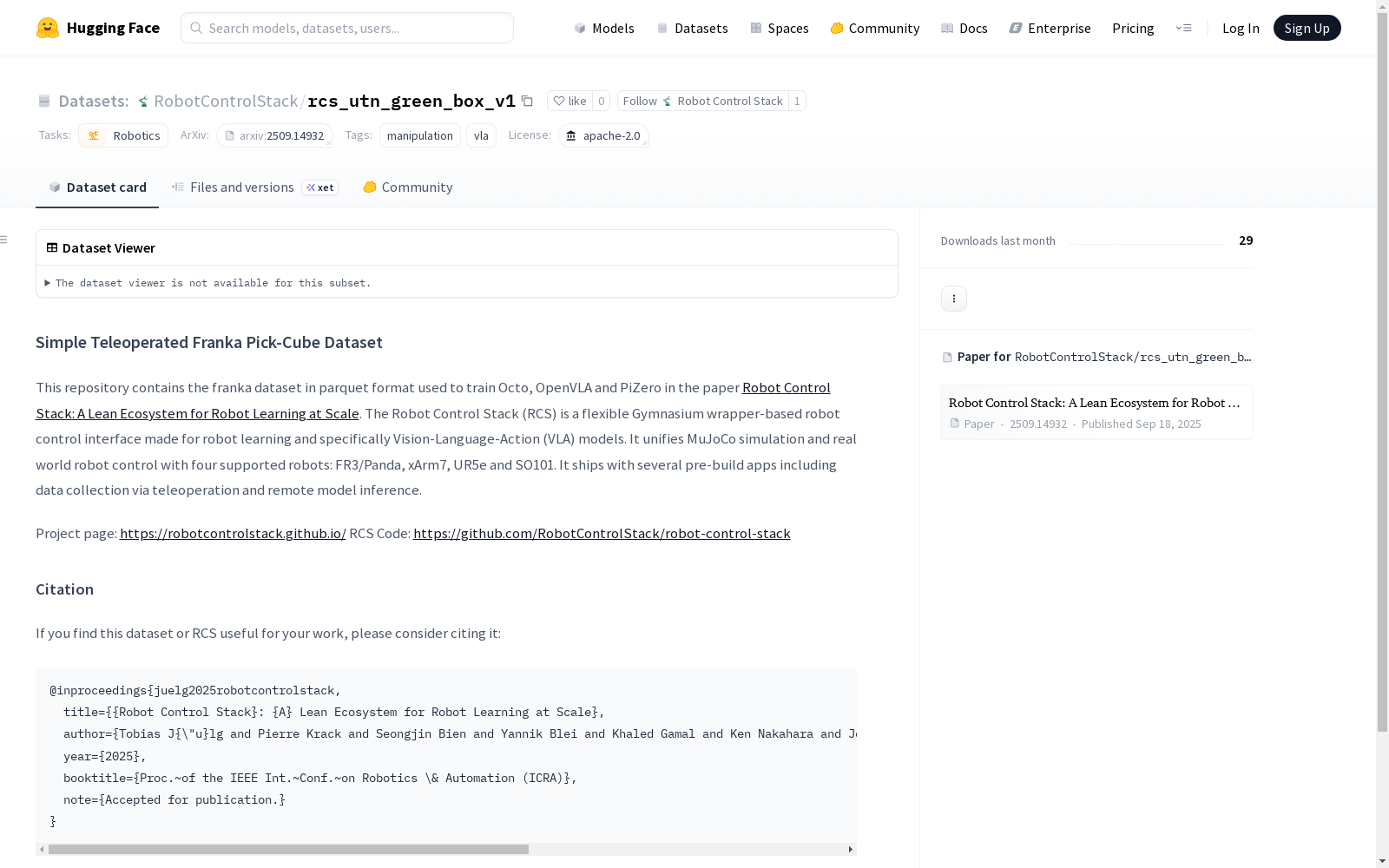Image resolution: width=1389 pixels, height=868 pixels.
Task: Click the Downloads last month count 29
Action: (1246, 240)
